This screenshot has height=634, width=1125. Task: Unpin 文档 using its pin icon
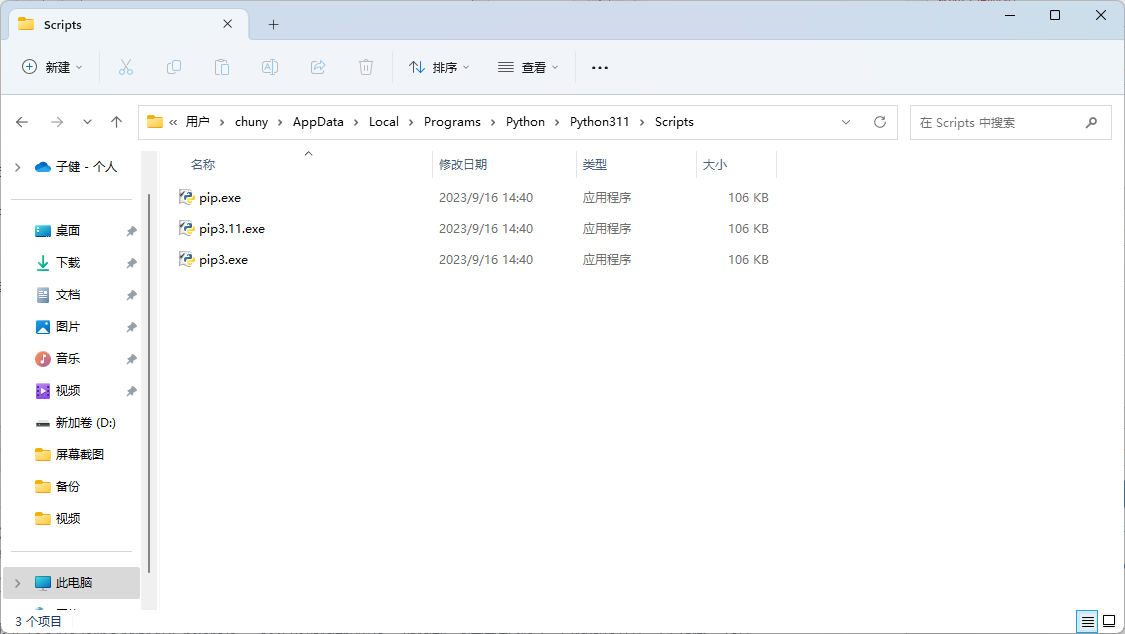tap(131, 295)
